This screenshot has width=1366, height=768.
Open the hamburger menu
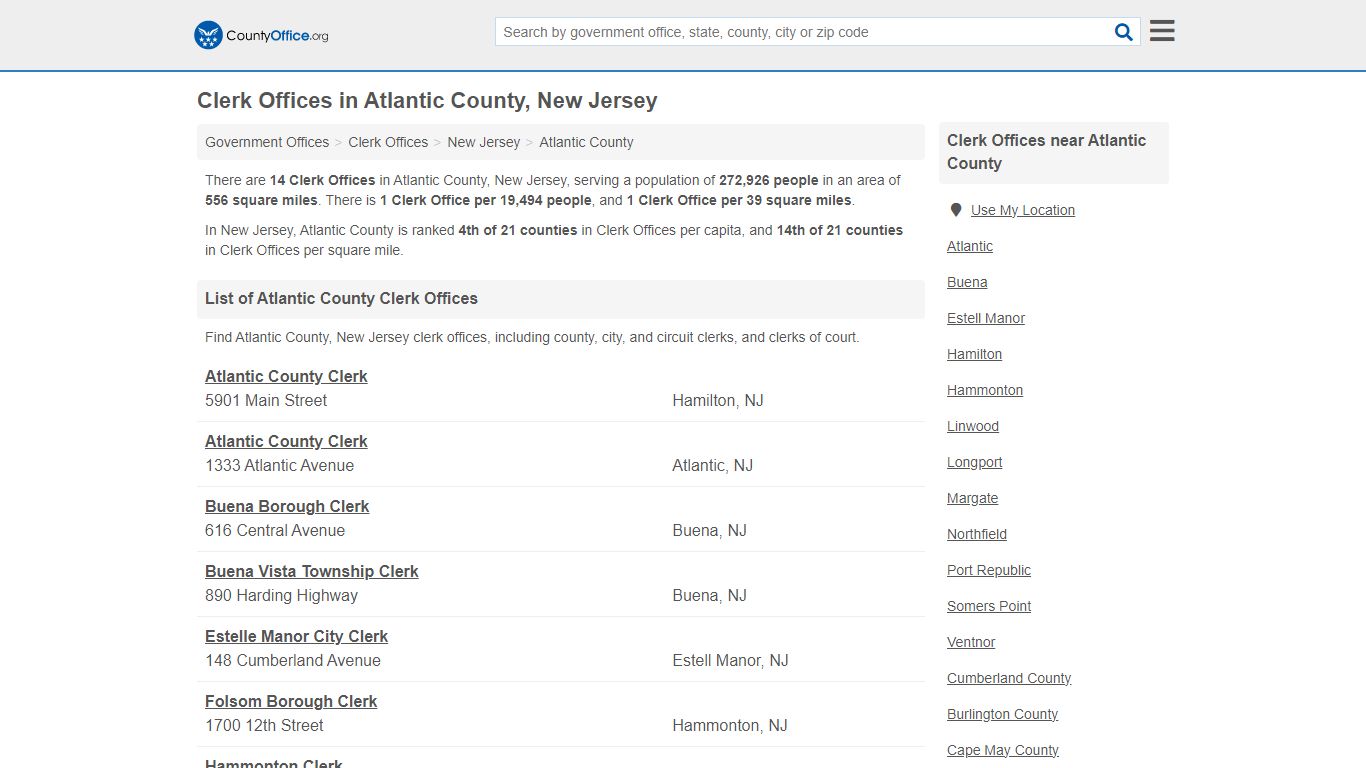pyautogui.click(x=1162, y=31)
